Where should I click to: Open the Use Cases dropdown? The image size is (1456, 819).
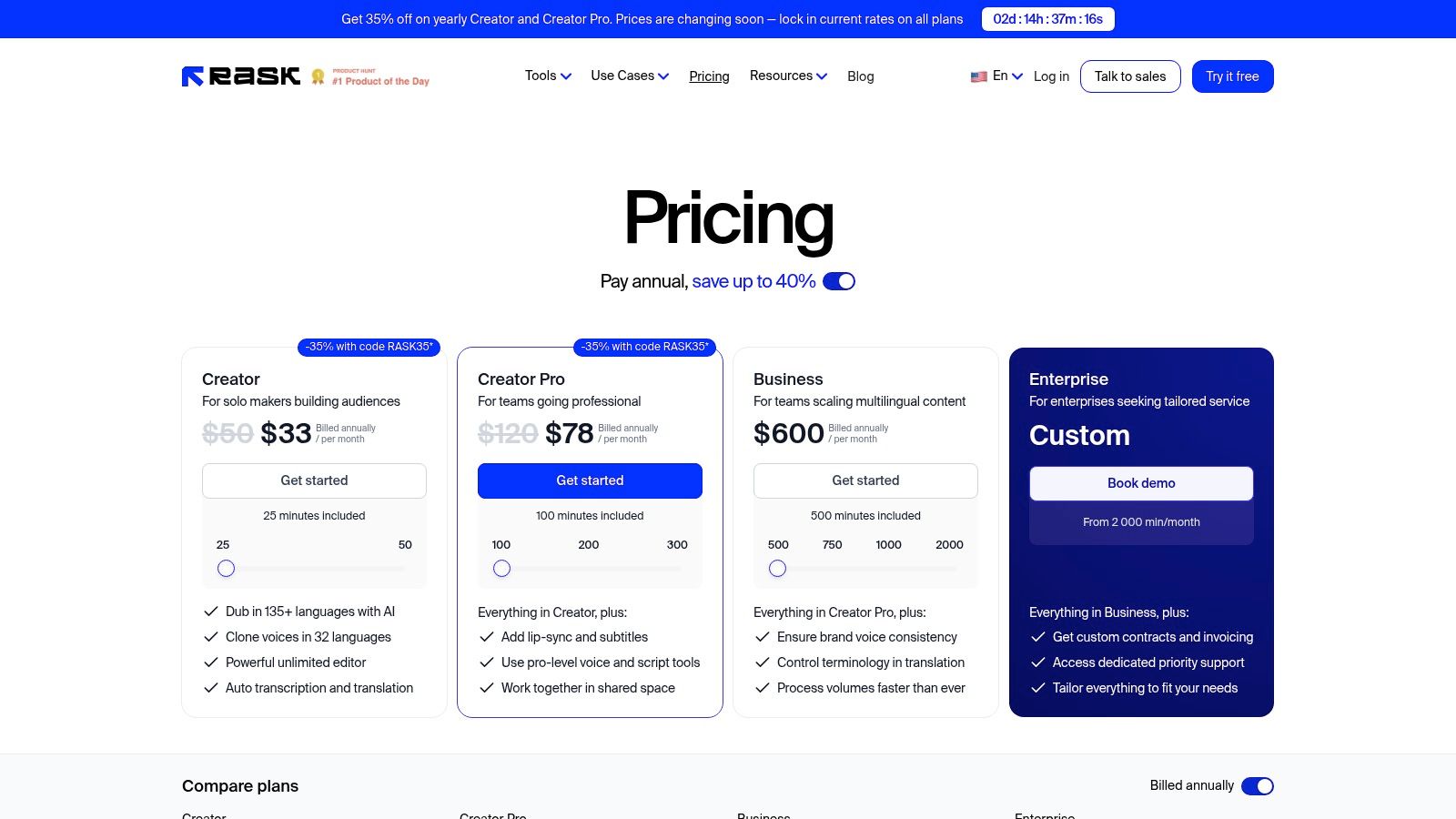tap(630, 76)
